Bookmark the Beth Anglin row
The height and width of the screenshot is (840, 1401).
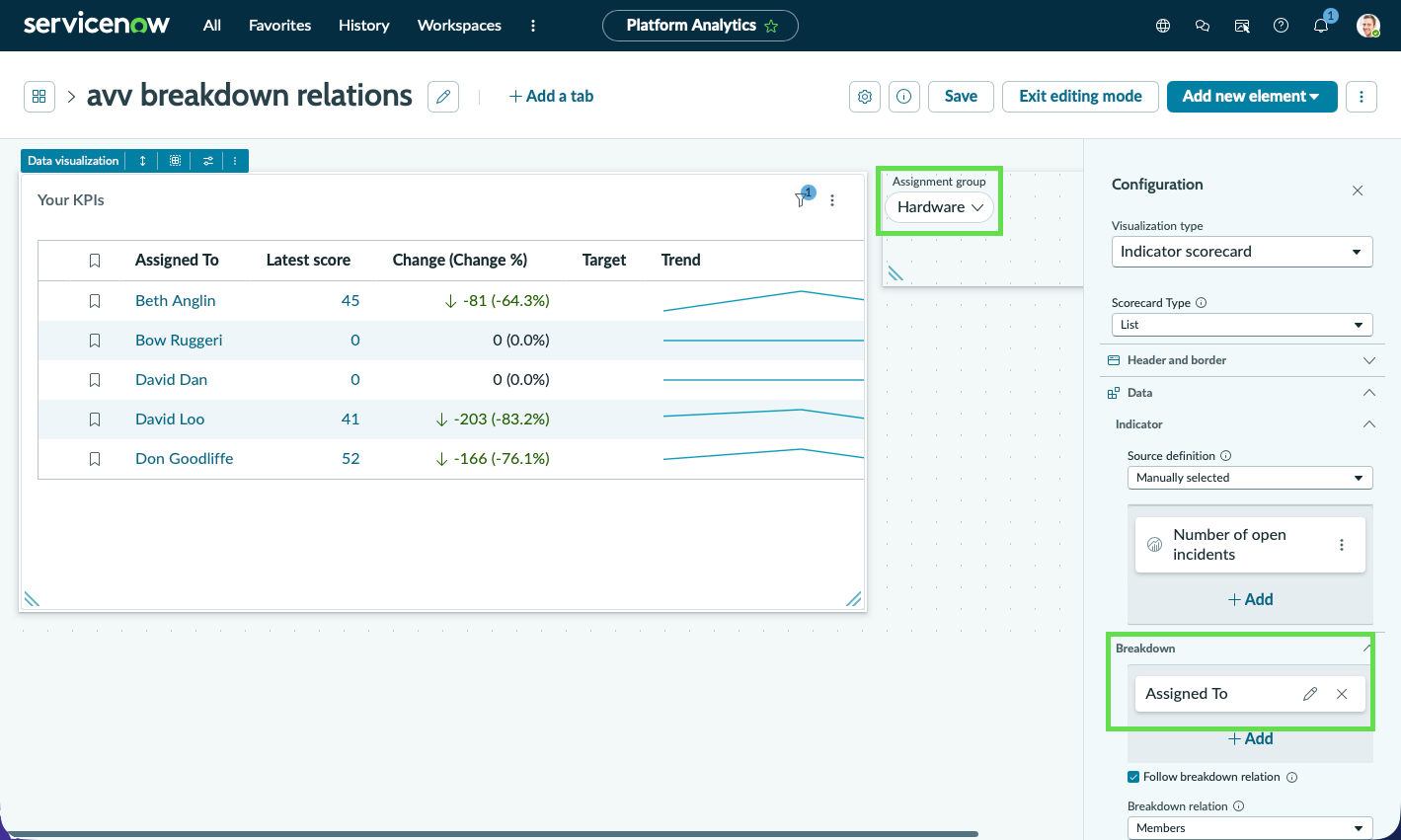pos(95,301)
